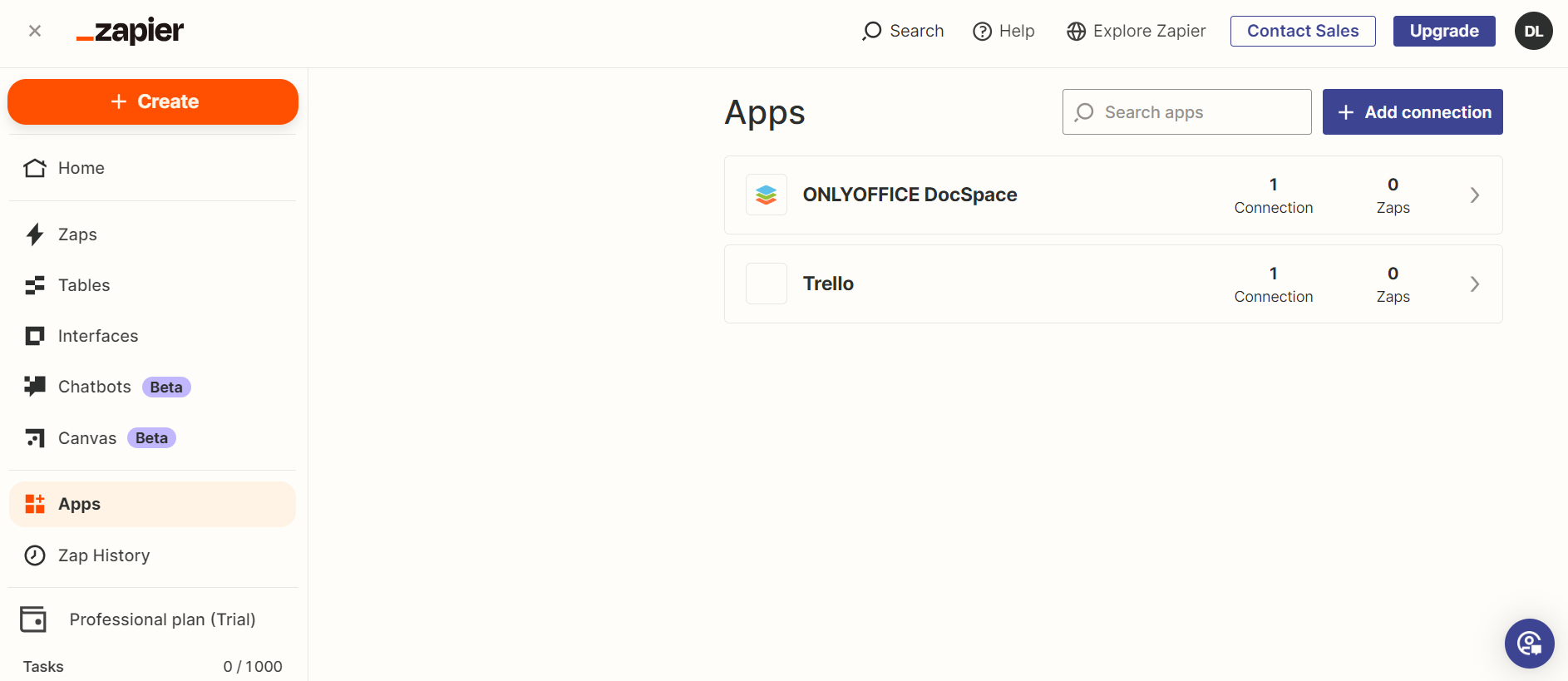Open Professional plan (Trial) details
The height and width of the screenshot is (681, 1568).
pyautogui.click(x=162, y=619)
